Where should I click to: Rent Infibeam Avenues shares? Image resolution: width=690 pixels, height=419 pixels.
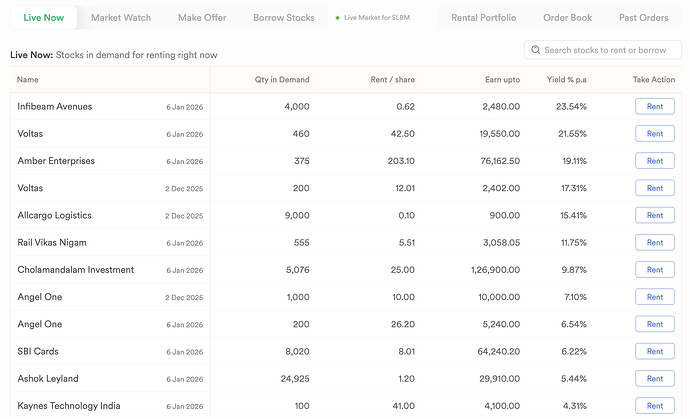[x=654, y=106]
